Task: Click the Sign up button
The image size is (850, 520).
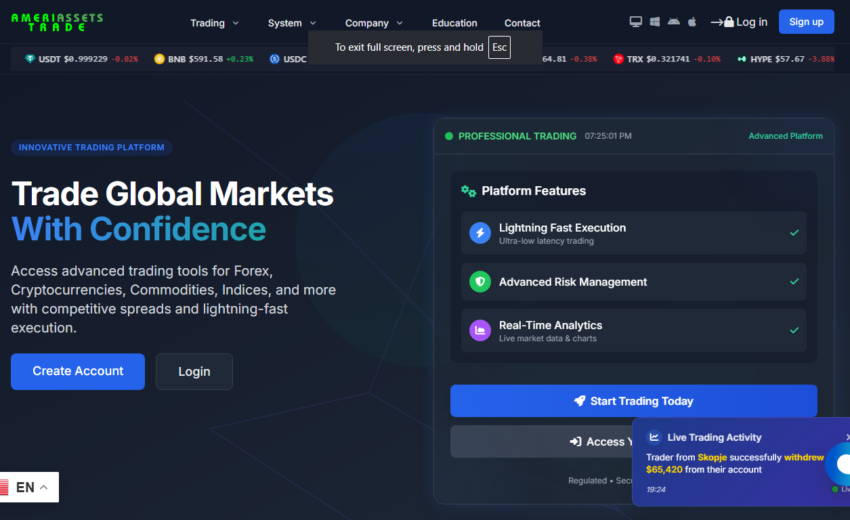Action: coord(806,22)
